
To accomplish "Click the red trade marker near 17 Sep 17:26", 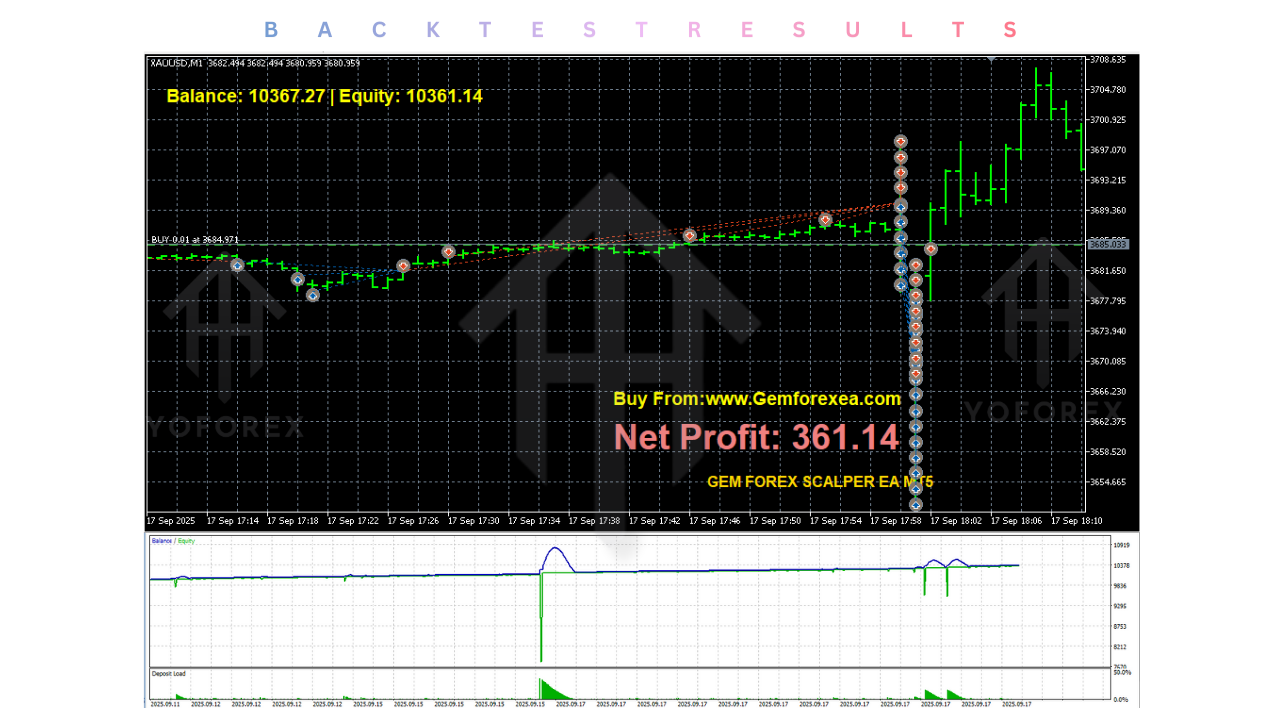I will click(x=404, y=265).
